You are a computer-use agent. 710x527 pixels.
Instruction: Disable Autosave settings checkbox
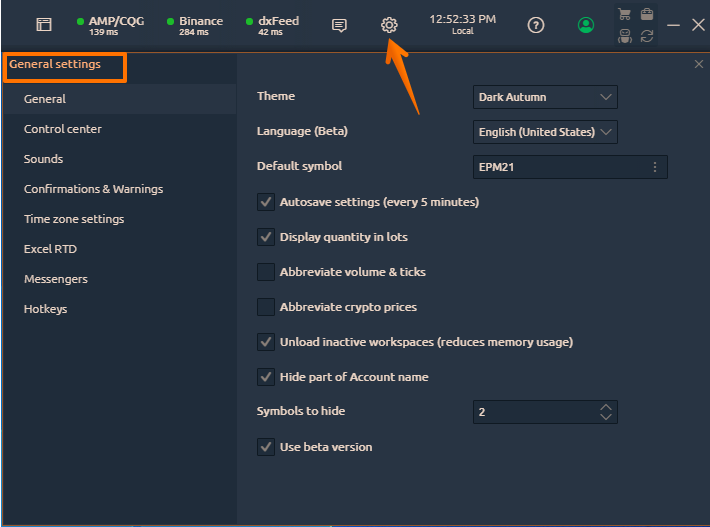(266, 202)
